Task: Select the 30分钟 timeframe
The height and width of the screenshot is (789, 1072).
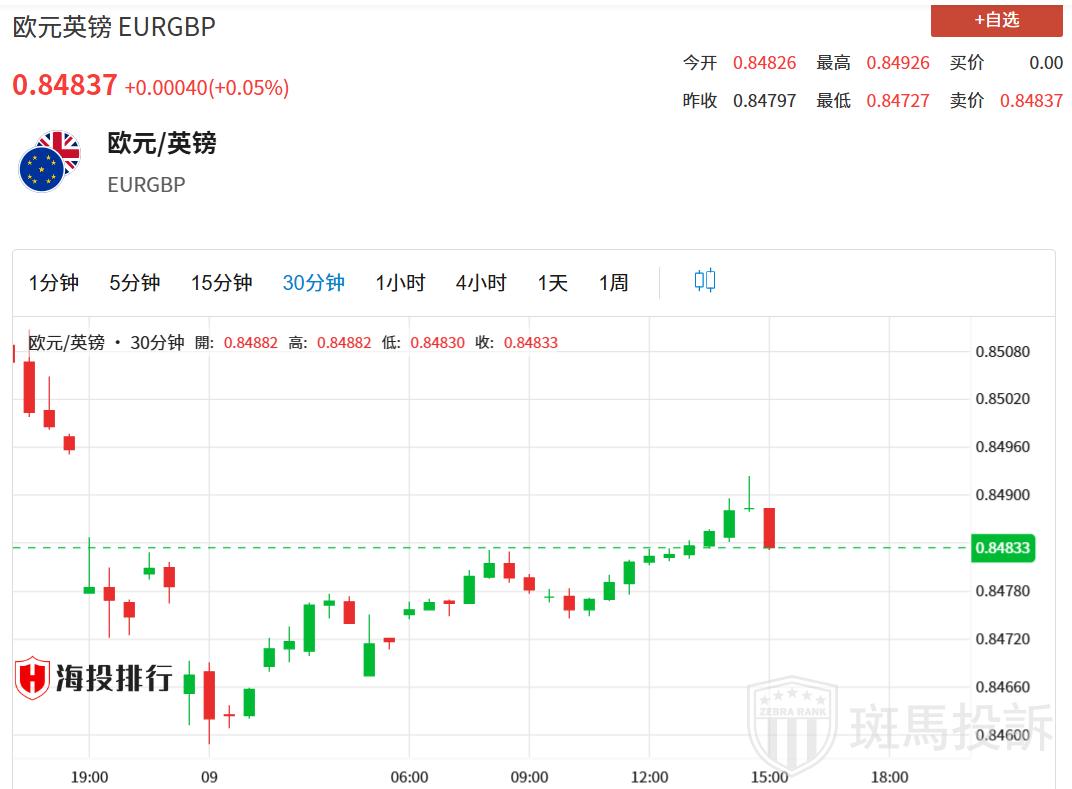Action: pos(313,283)
